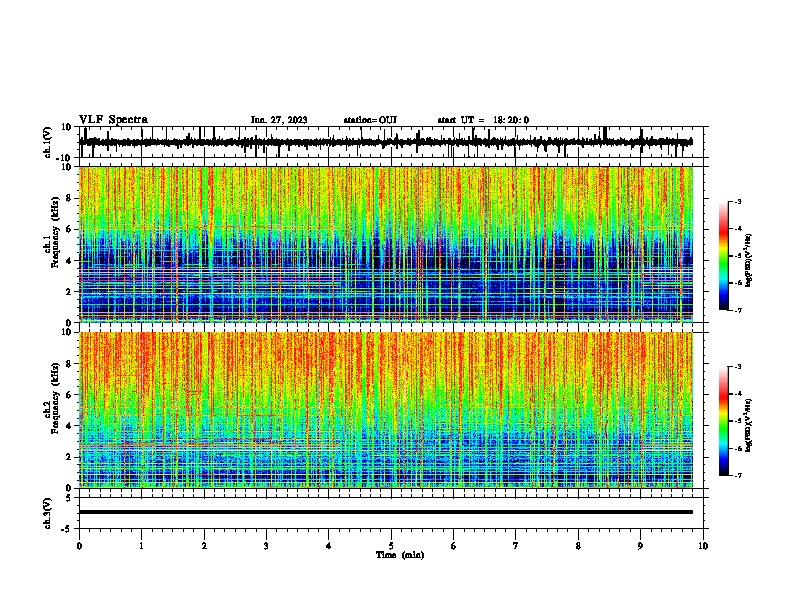Click the x-axis tick label "7"

pyautogui.click(x=516, y=546)
